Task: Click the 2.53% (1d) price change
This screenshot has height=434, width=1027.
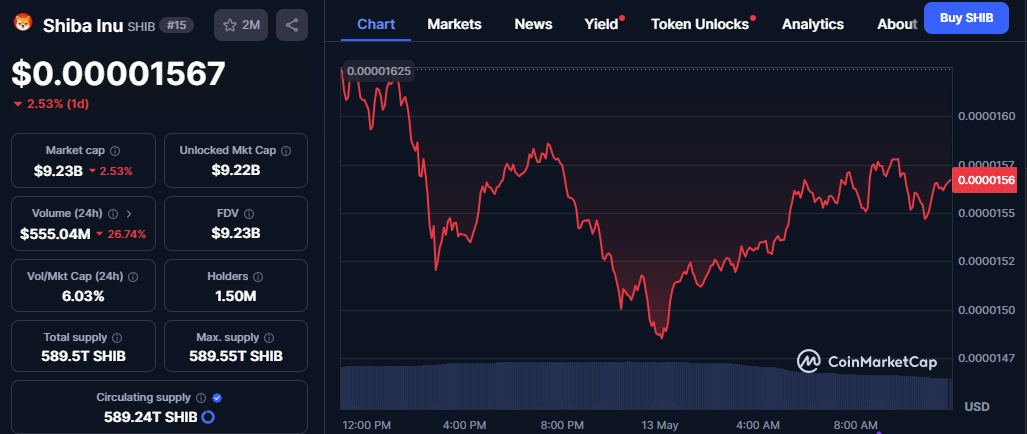Action: (51, 104)
